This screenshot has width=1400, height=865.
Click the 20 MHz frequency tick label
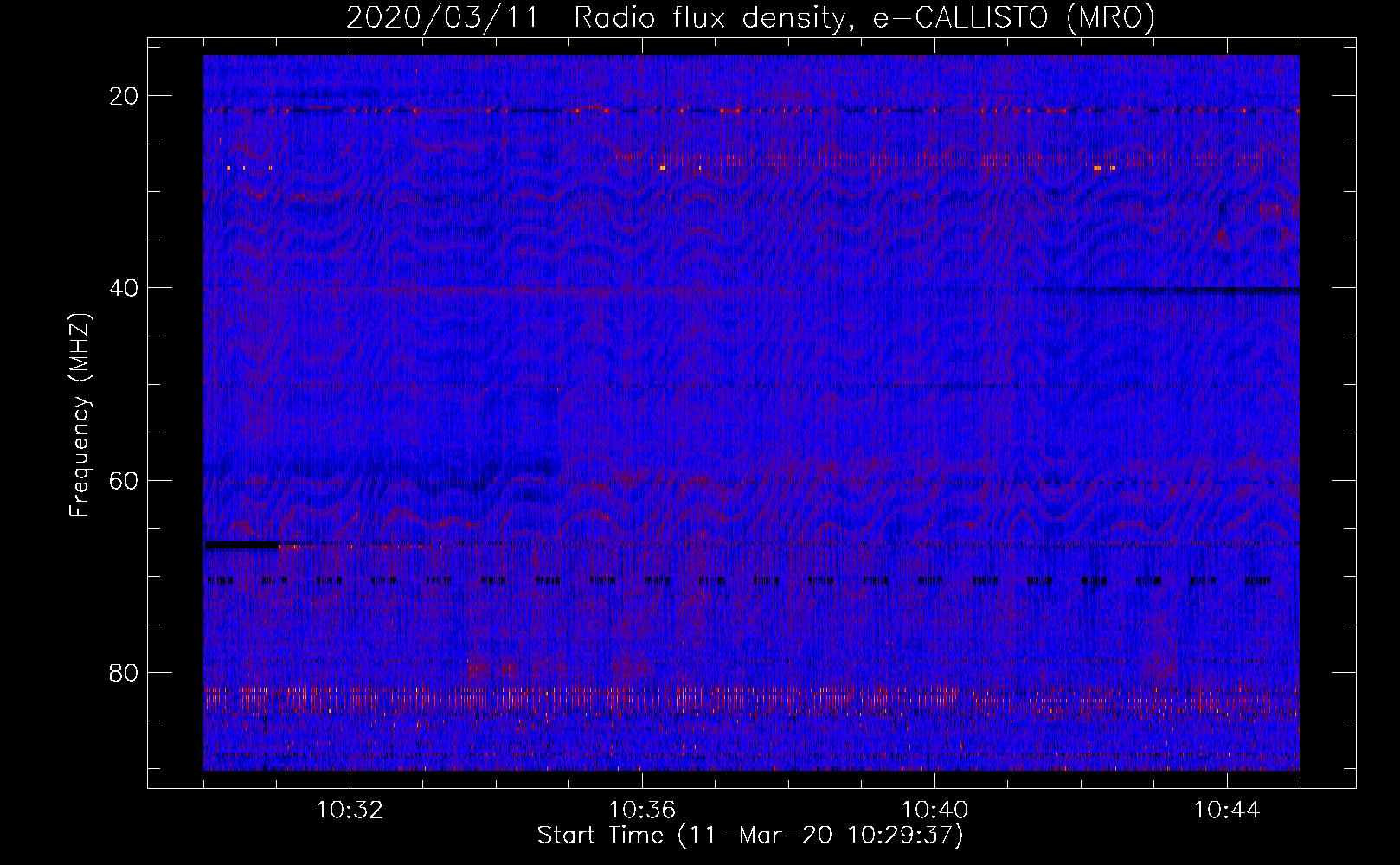(x=125, y=96)
